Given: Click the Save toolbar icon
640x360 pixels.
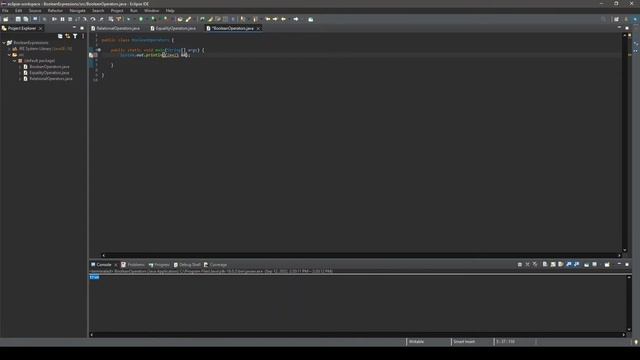Looking at the screenshot, I should coord(18,19).
